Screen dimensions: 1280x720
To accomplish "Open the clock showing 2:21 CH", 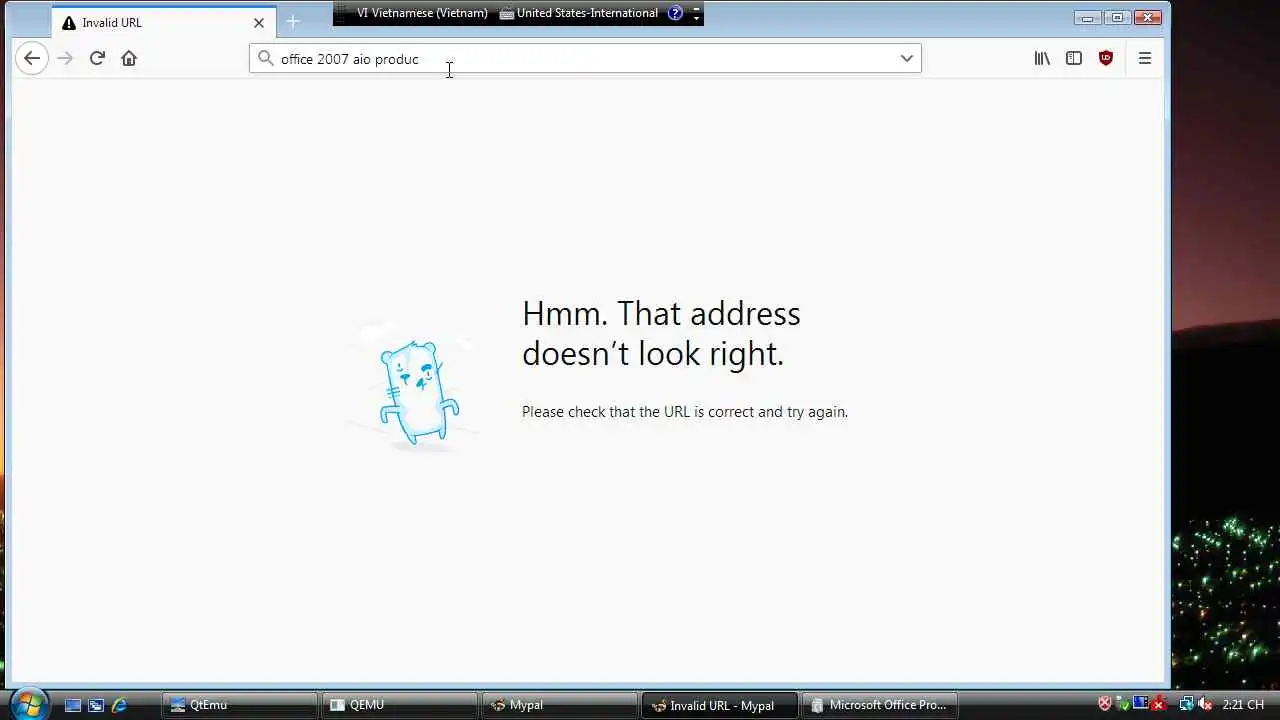I will click(1243, 705).
